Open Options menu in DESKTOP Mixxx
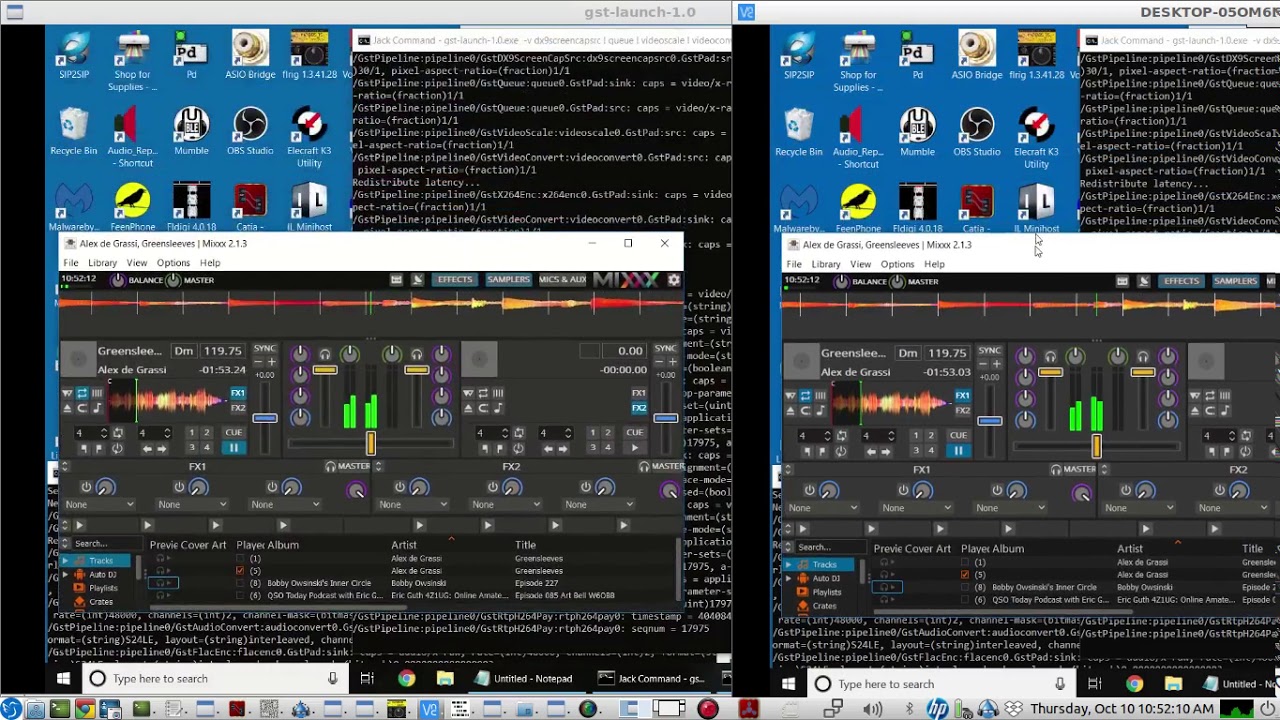The width and height of the screenshot is (1280, 720). pyautogui.click(x=897, y=265)
